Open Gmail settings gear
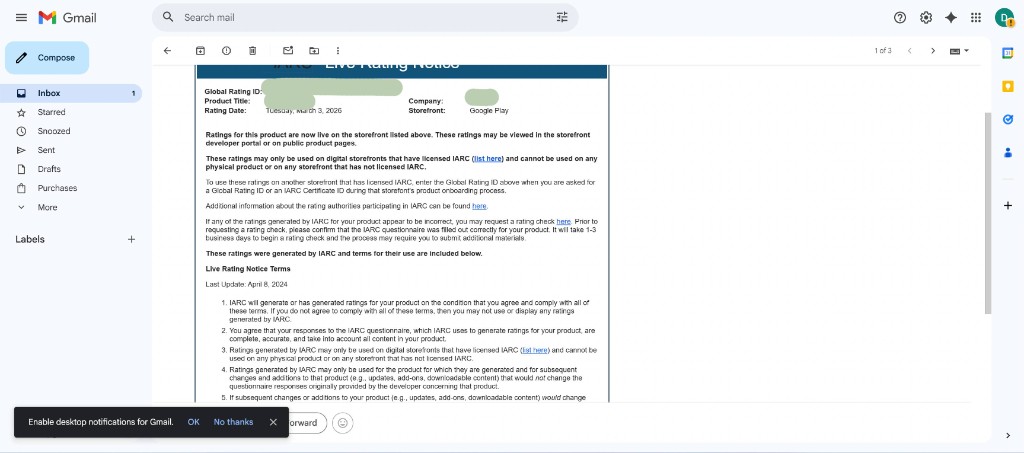 926,17
